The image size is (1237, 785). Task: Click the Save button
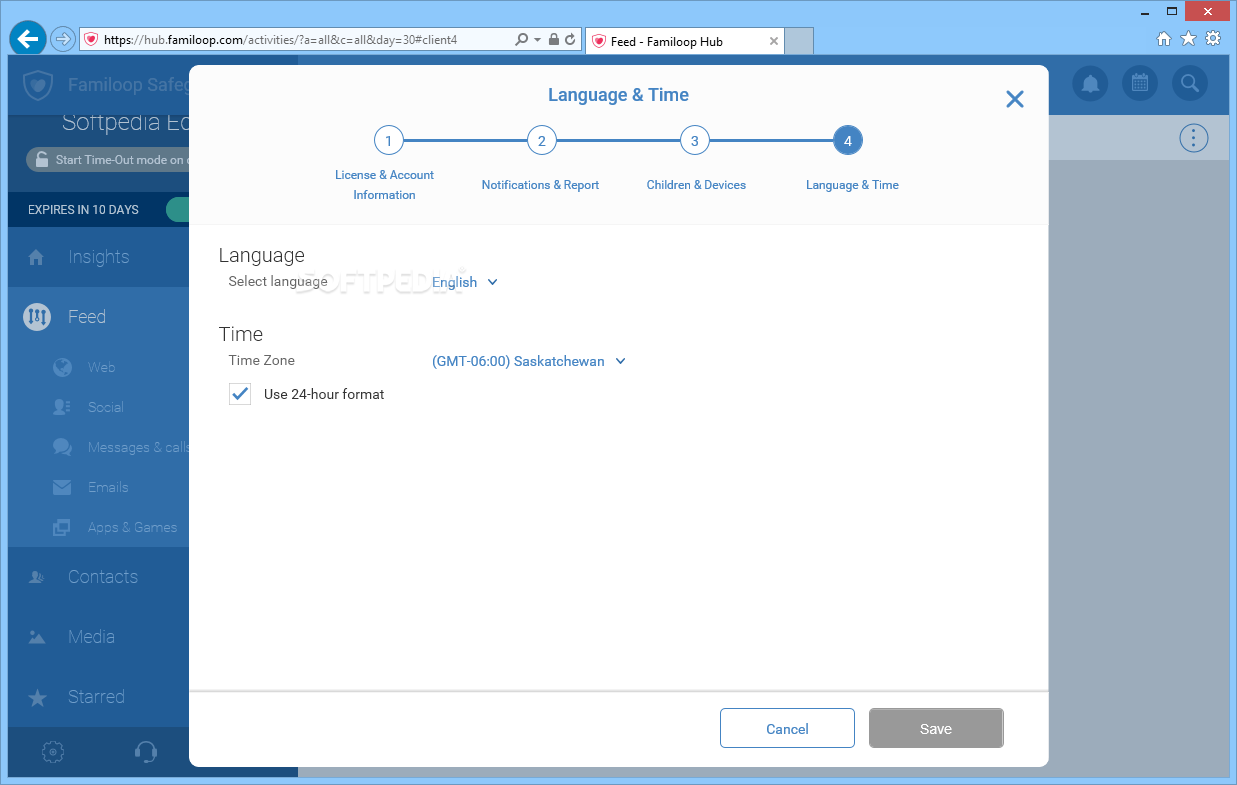pyautogui.click(x=936, y=729)
